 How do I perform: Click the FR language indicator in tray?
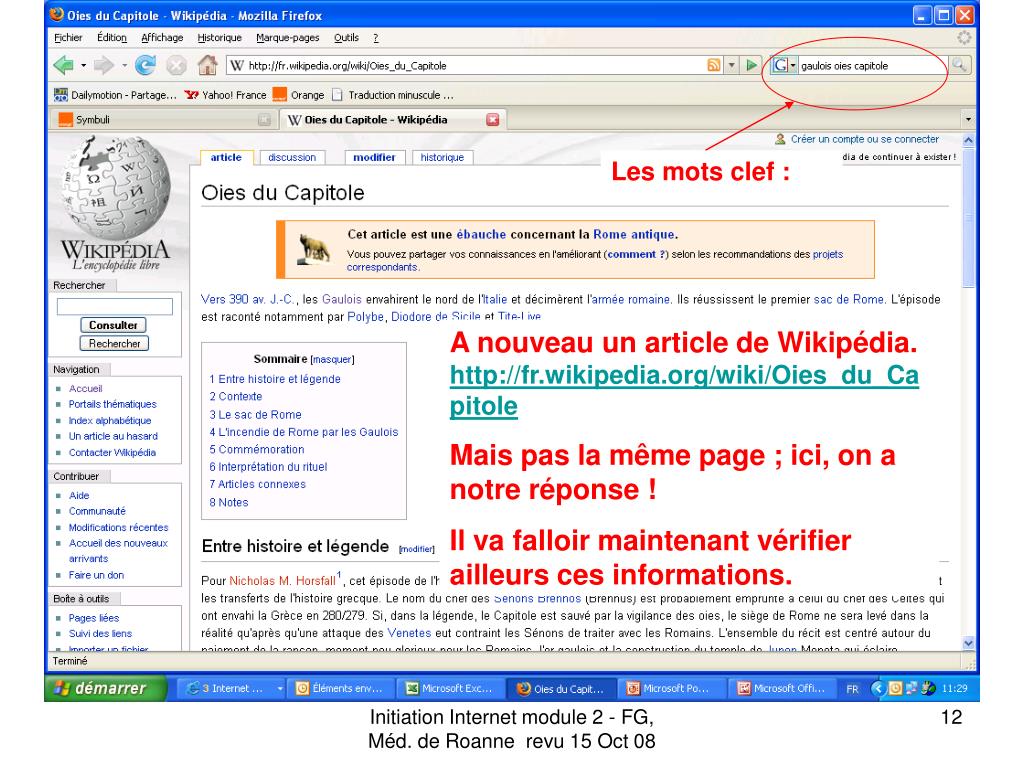coord(852,689)
